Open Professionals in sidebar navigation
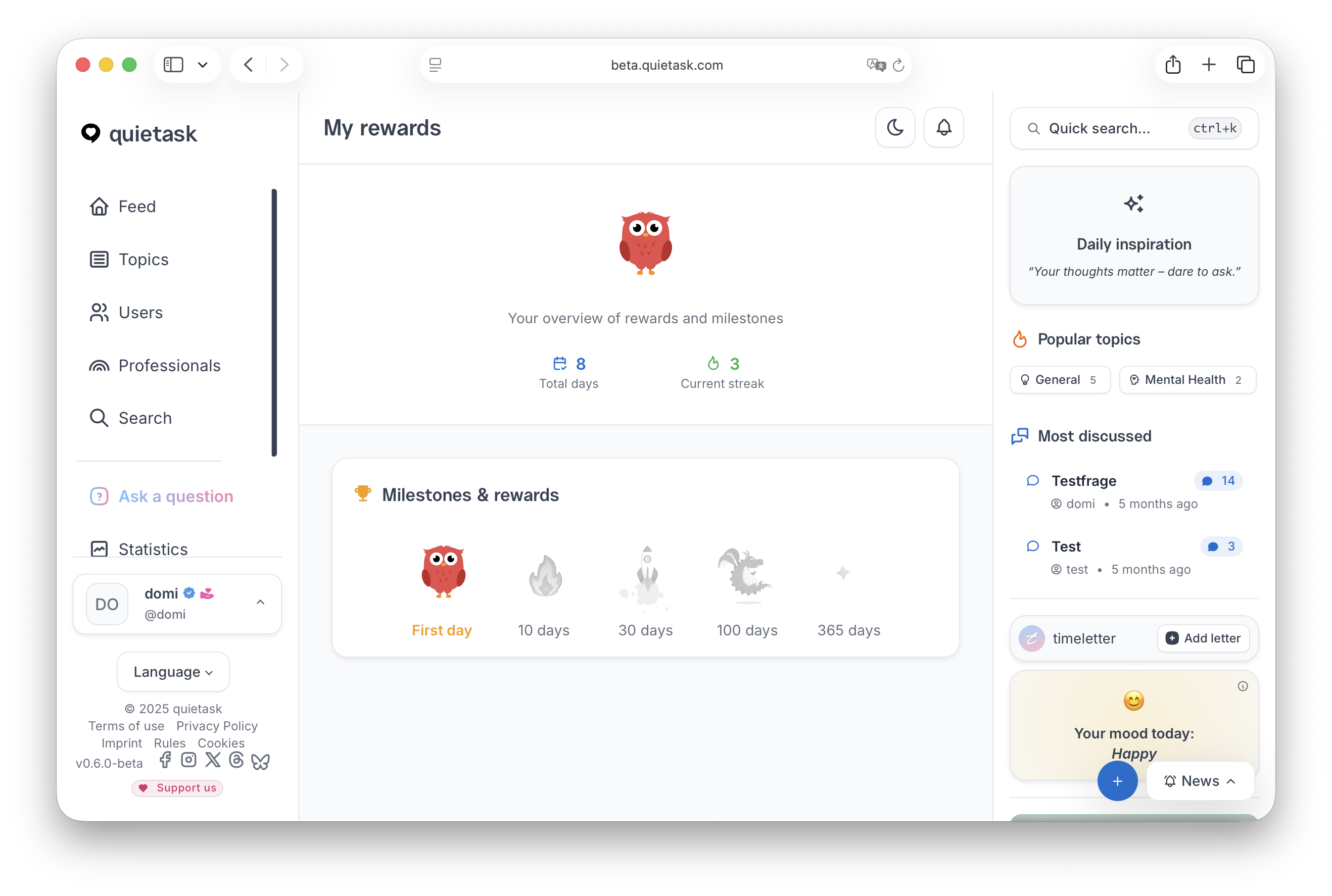This screenshot has width=1332, height=896. coord(169,365)
